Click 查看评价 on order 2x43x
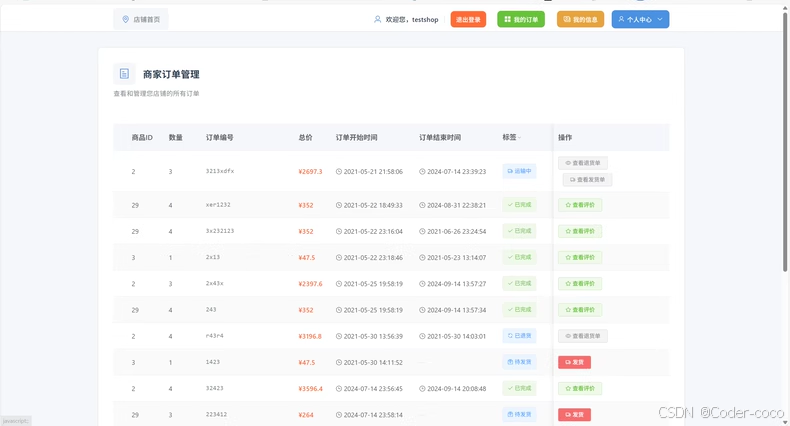The image size is (790, 426). click(580, 283)
